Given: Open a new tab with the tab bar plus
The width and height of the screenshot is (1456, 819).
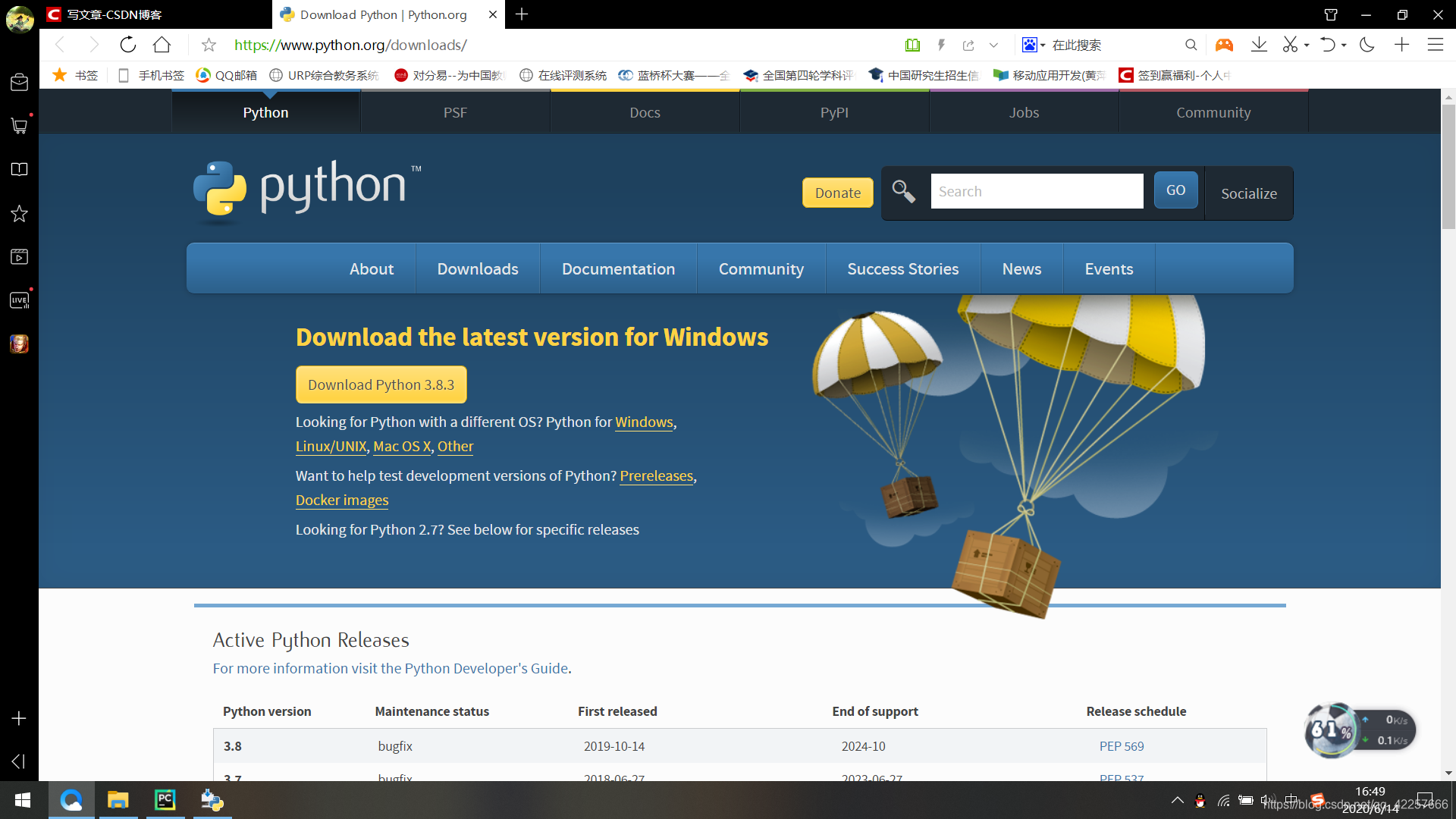Looking at the screenshot, I should pyautogui.click(x=522, y=14).
